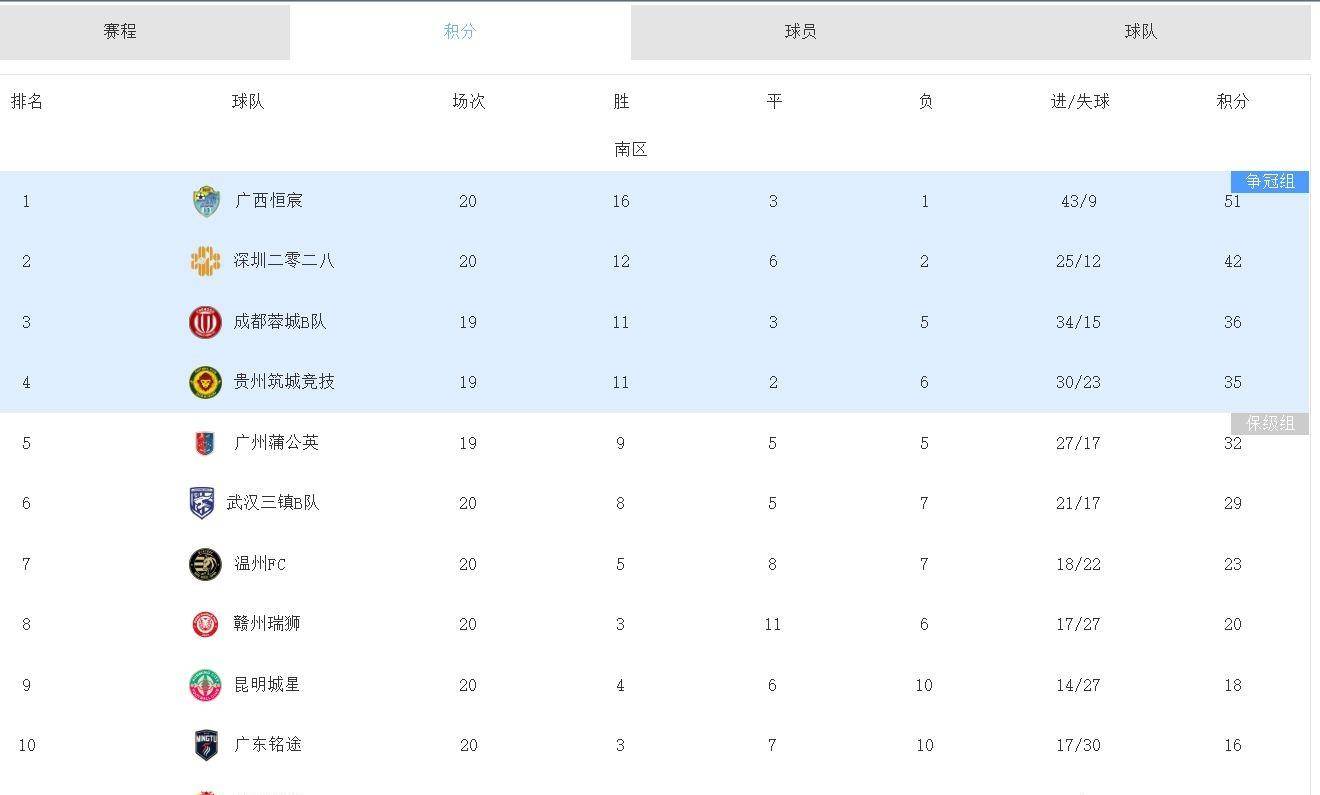Click the 进/失球 column header
The image size is (1320, 795).
1080,101
